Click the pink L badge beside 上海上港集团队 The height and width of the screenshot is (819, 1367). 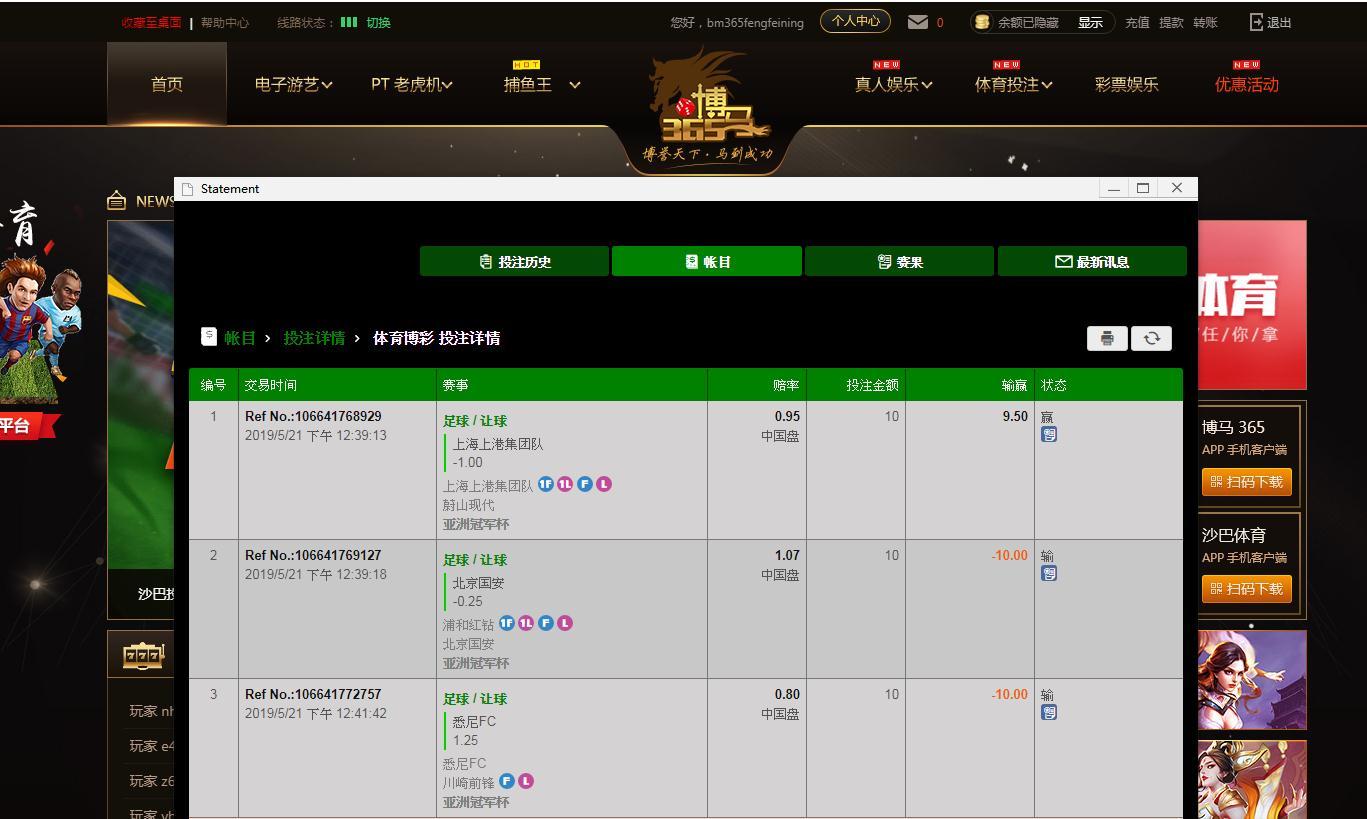click(x=604, y=484)
